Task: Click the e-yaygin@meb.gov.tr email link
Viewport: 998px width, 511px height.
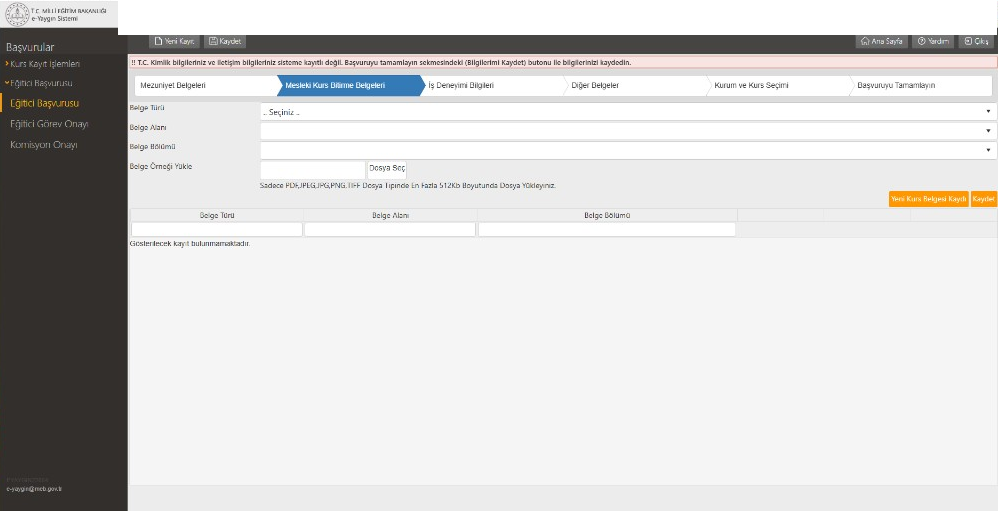Action: (34, 489)
